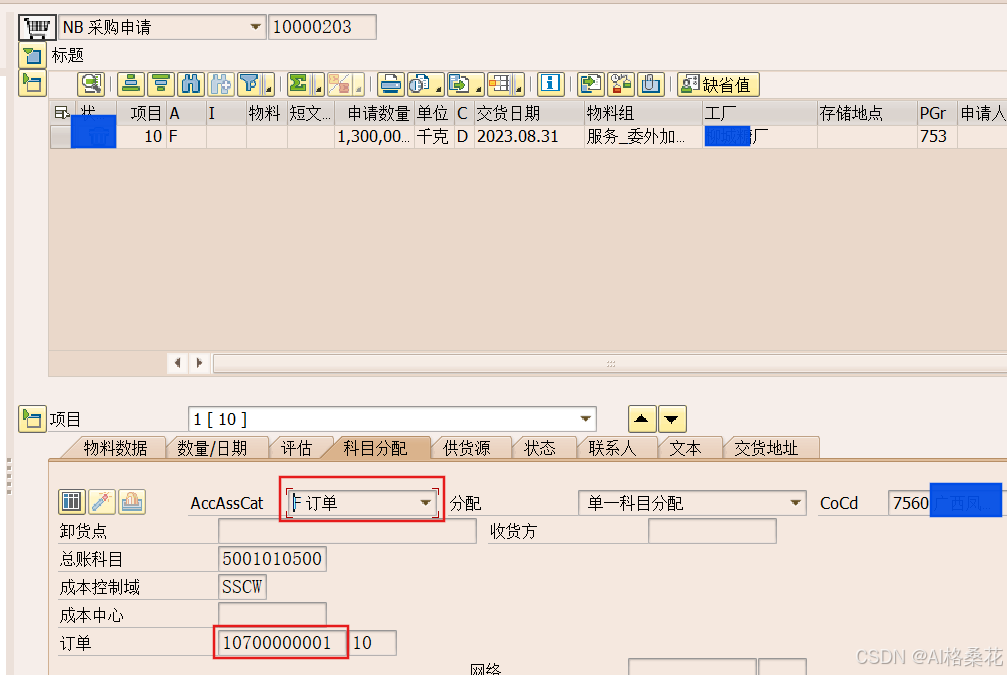Click the wand icon in the 科目分配 tab
Image resolution: width=1007 pixels, height=675 pixels.
coord(101,502)
